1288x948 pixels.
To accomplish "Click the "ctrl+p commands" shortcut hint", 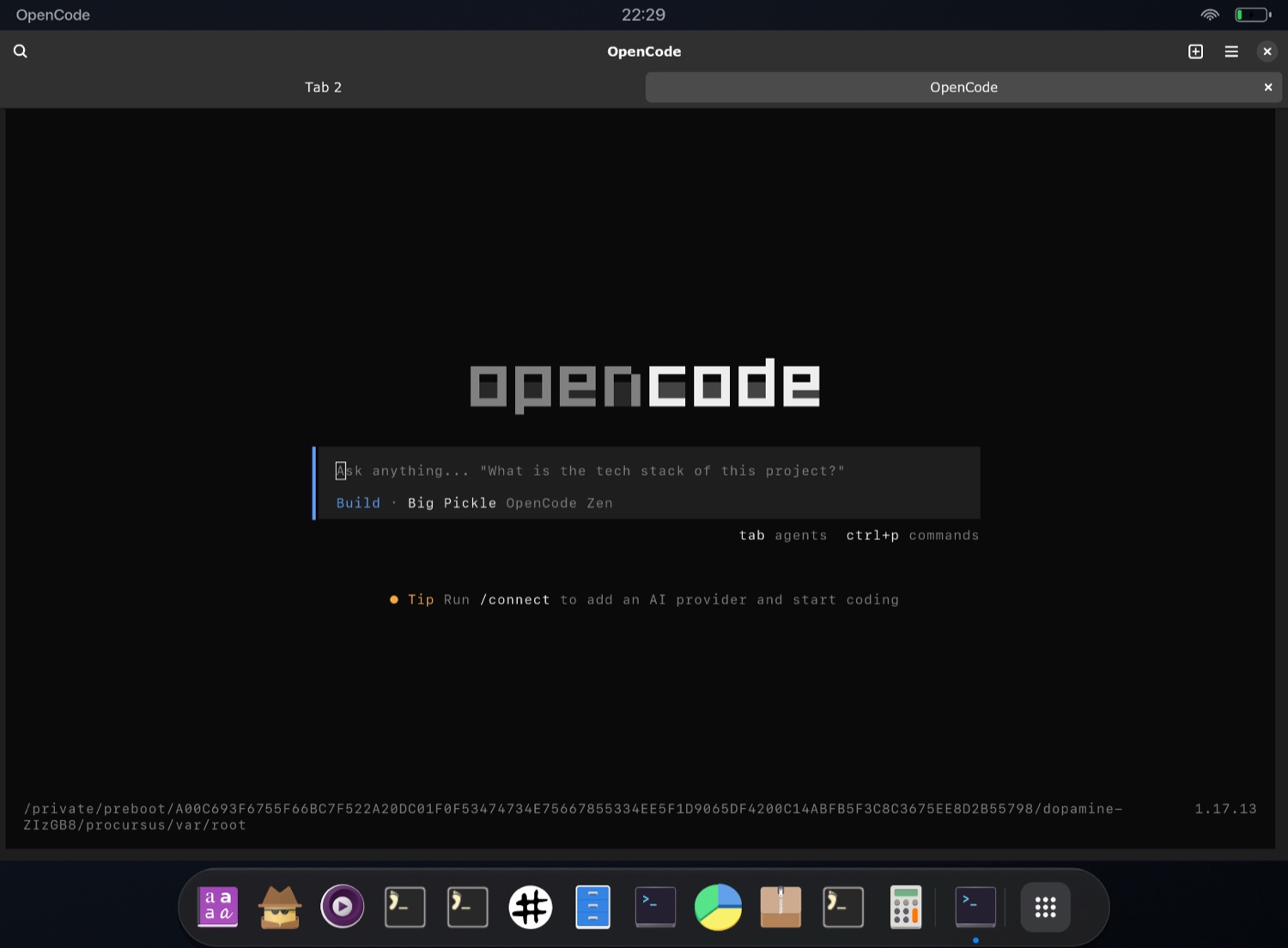I will (x=913, y=536).
